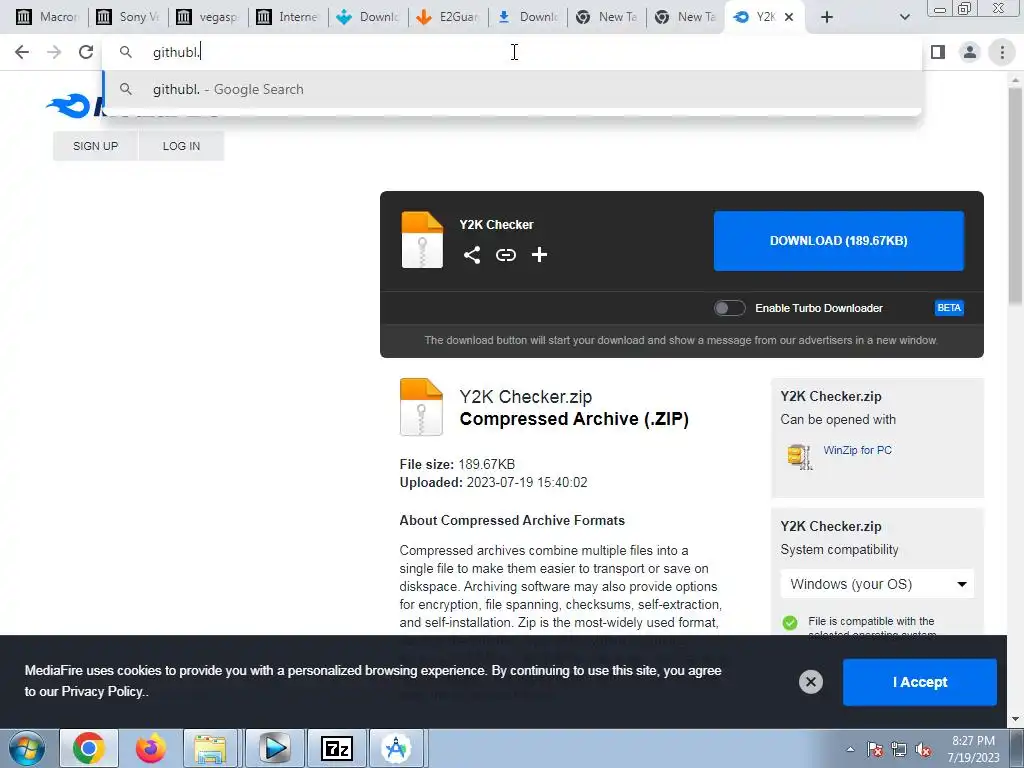Click the DOWNLOAD (189.67KB) button
This screenshot has width=1024, height=768.
tap(839, 240)
